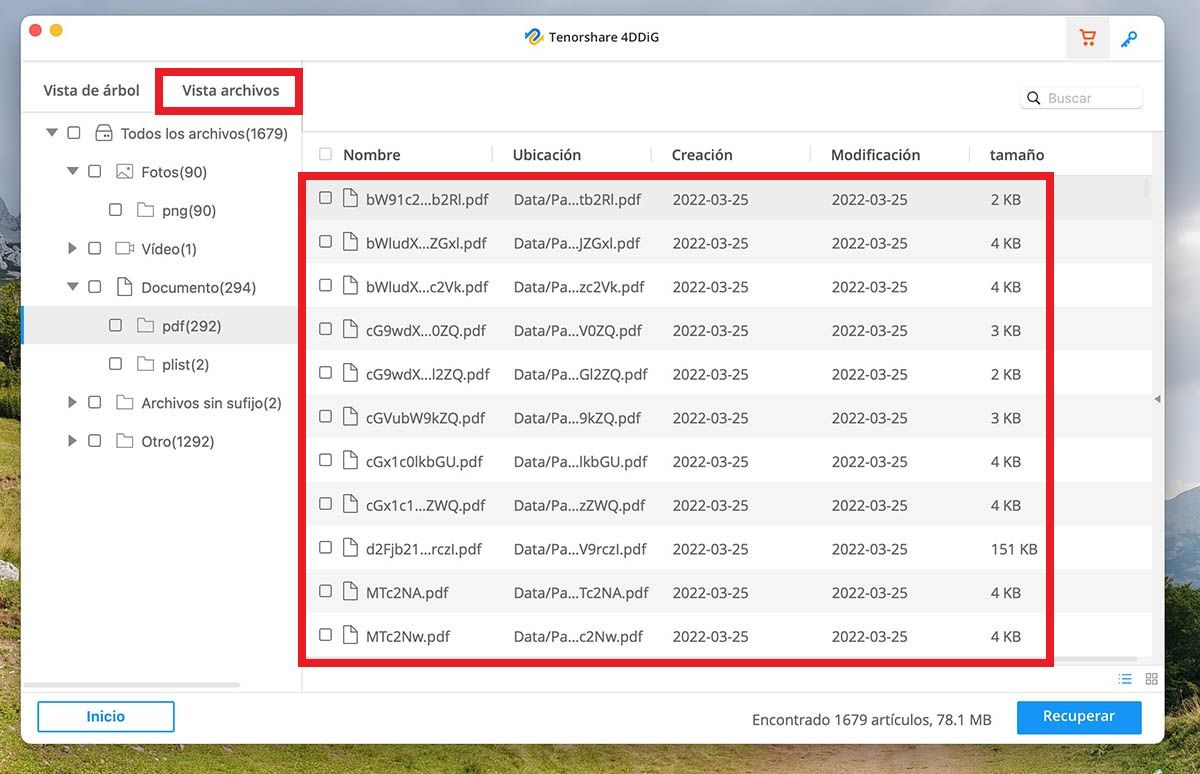Screen dimensions: 1200x774
Task: Enable the select-all checkbox beside Nombre
Action: click(325, 154)
